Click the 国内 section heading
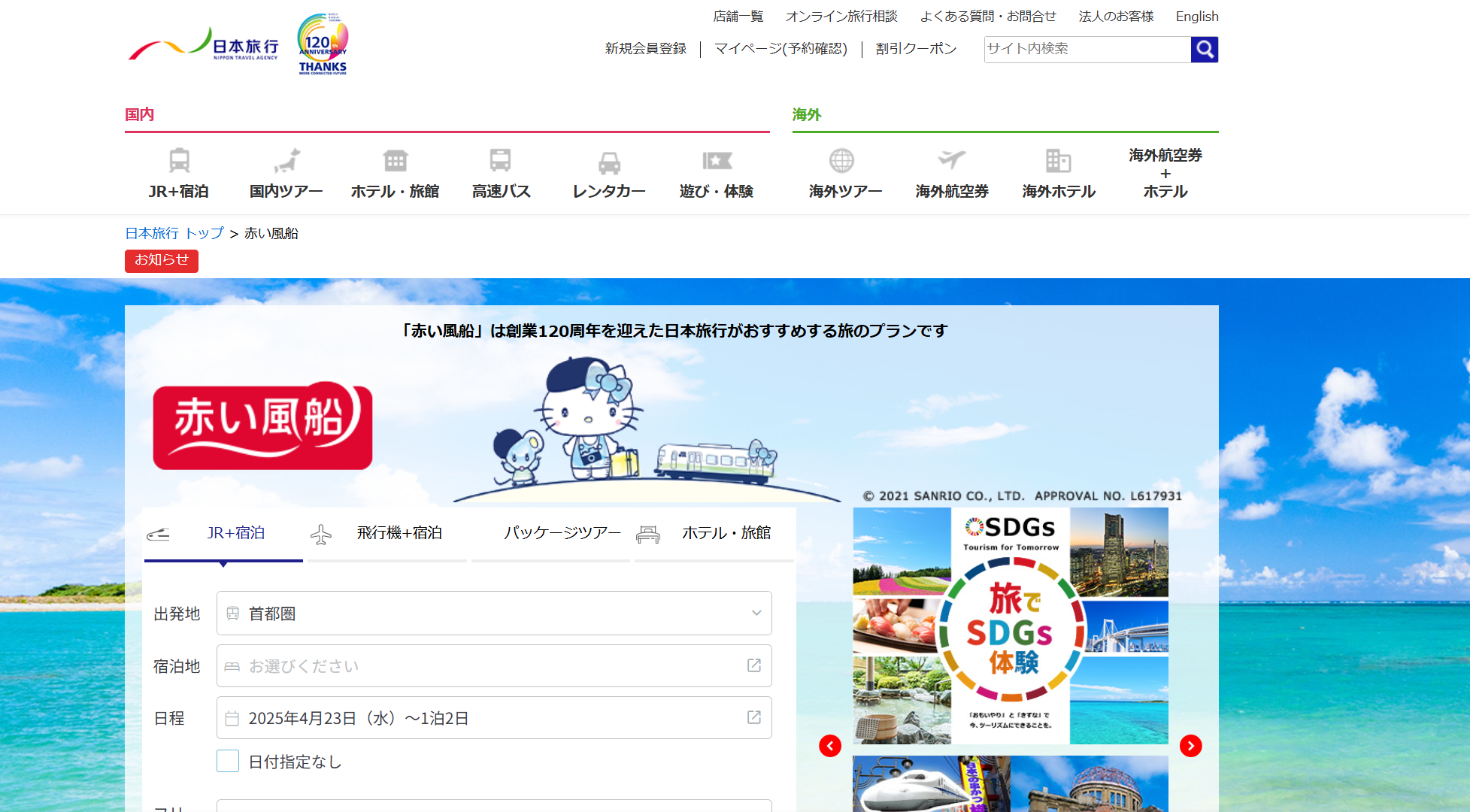The height and width of the screenshot is (812, 1470). click(140, 114)
